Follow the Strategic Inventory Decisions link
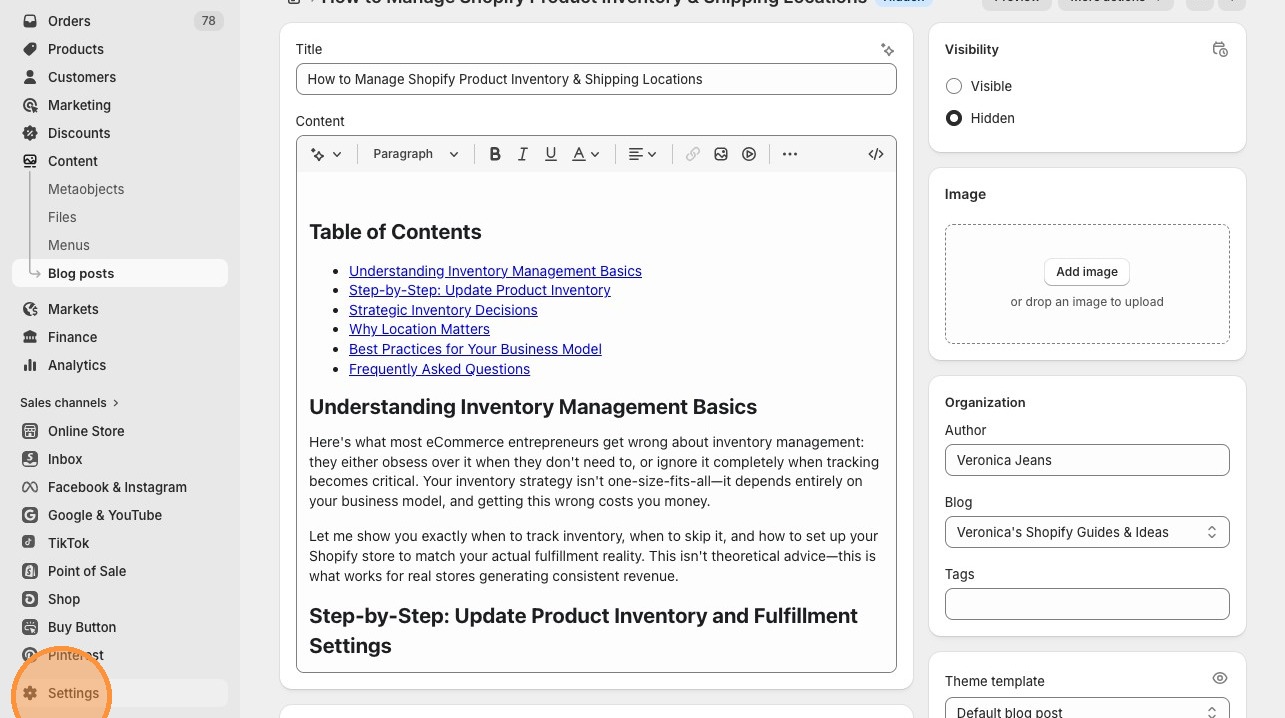Viewport: 1285px width, 718px height. (x=443, y=310)
